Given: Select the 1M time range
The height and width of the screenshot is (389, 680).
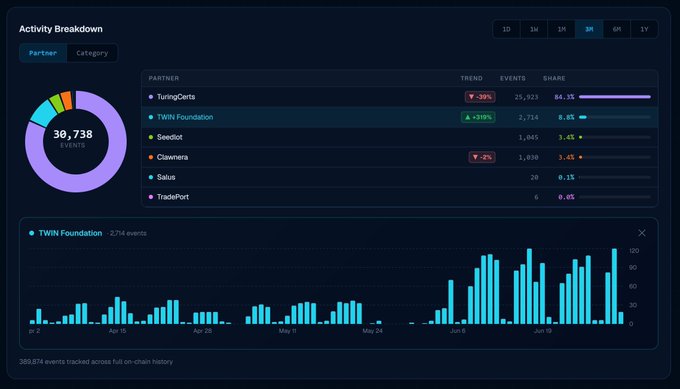Looking at the screenshot, I should 562,29.
